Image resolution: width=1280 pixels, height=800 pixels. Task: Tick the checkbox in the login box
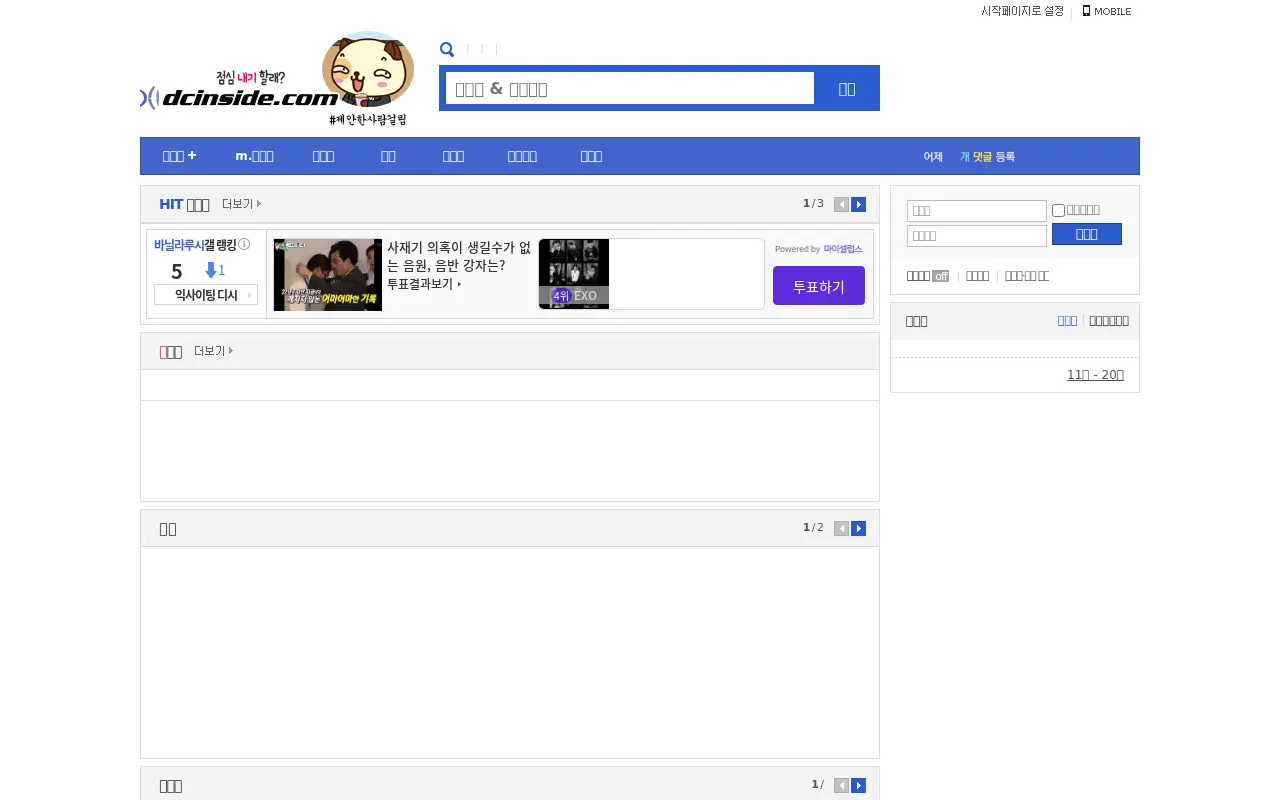[1058, 210]
